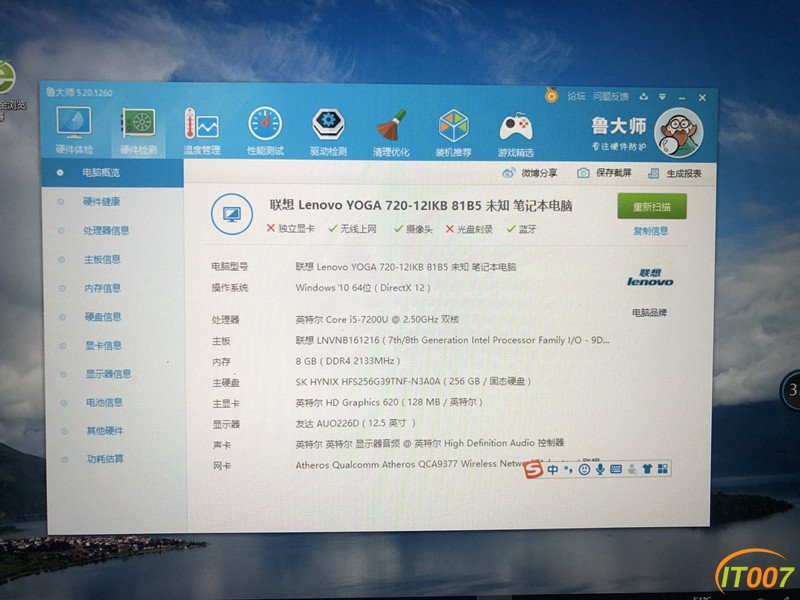Click the green 重新扫描 rescan button
Image resolution: width=800 pixels, height=600 pixels.
(x=652, y=206)
